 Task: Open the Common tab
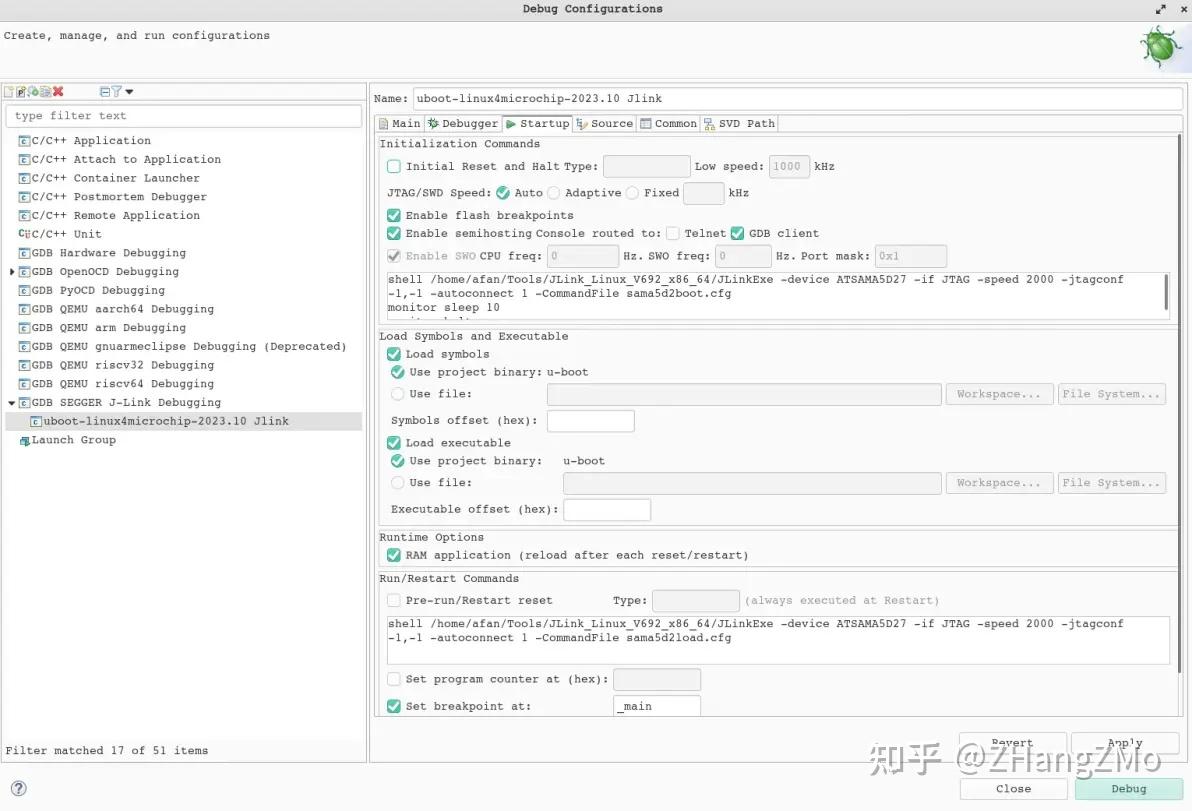point(667,123)
